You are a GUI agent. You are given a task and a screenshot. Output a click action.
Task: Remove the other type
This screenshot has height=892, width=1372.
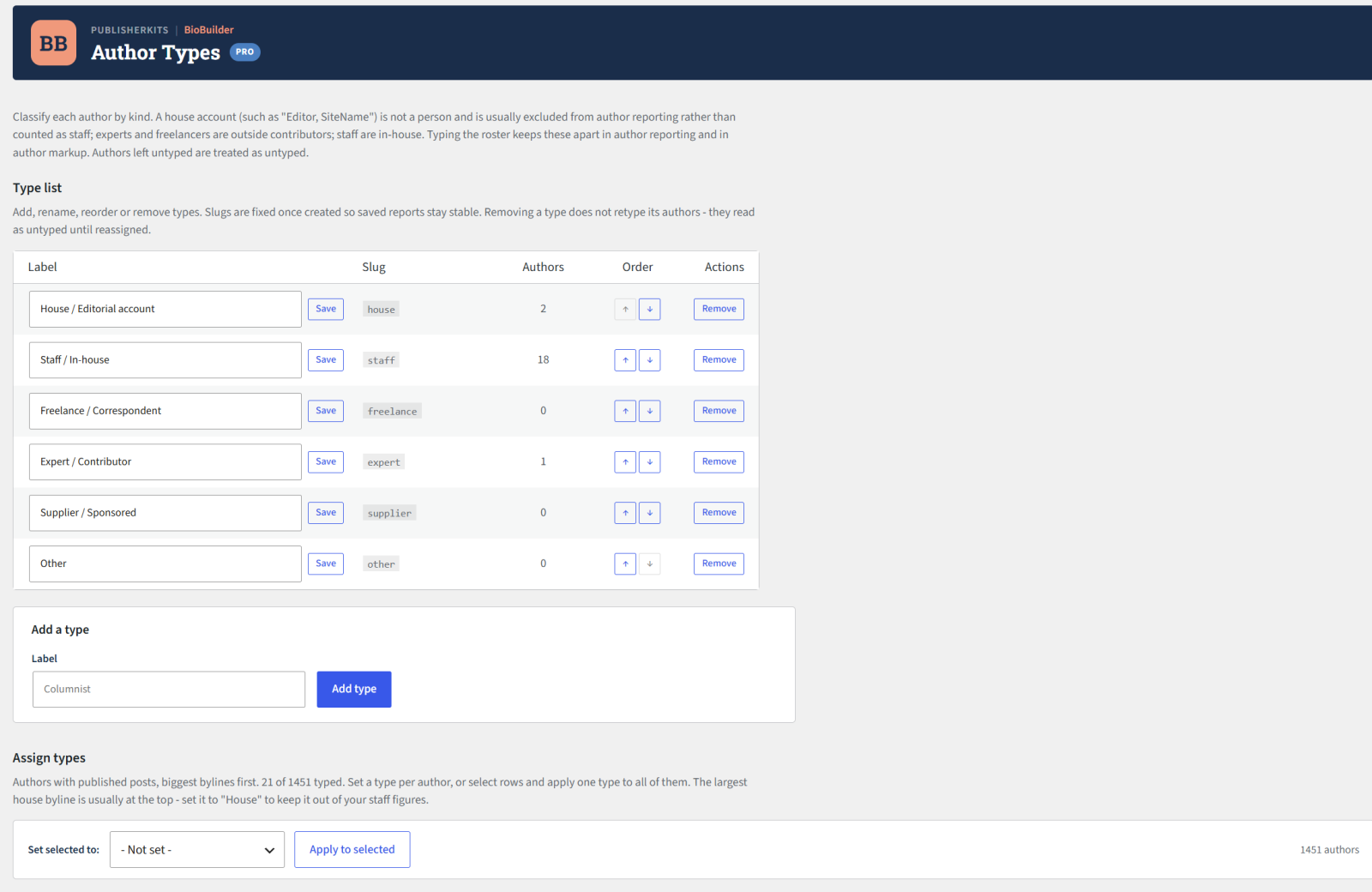[x=719, y=564]
